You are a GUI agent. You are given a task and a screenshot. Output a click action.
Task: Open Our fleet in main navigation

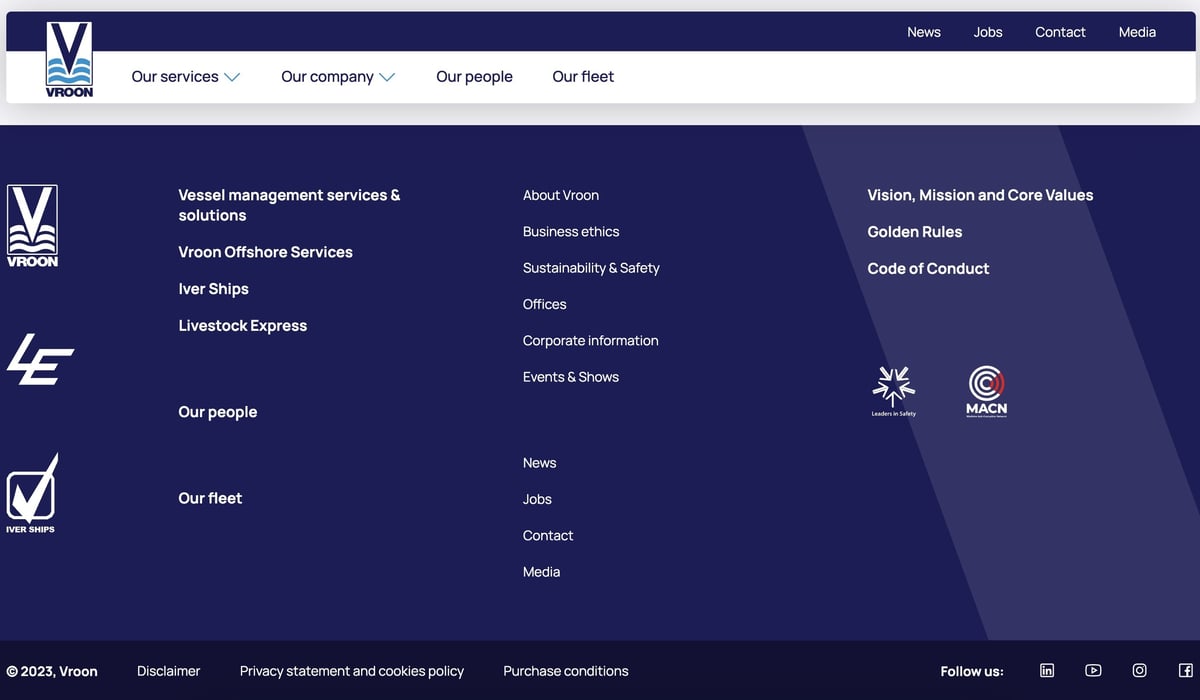(x=583, y=77)
